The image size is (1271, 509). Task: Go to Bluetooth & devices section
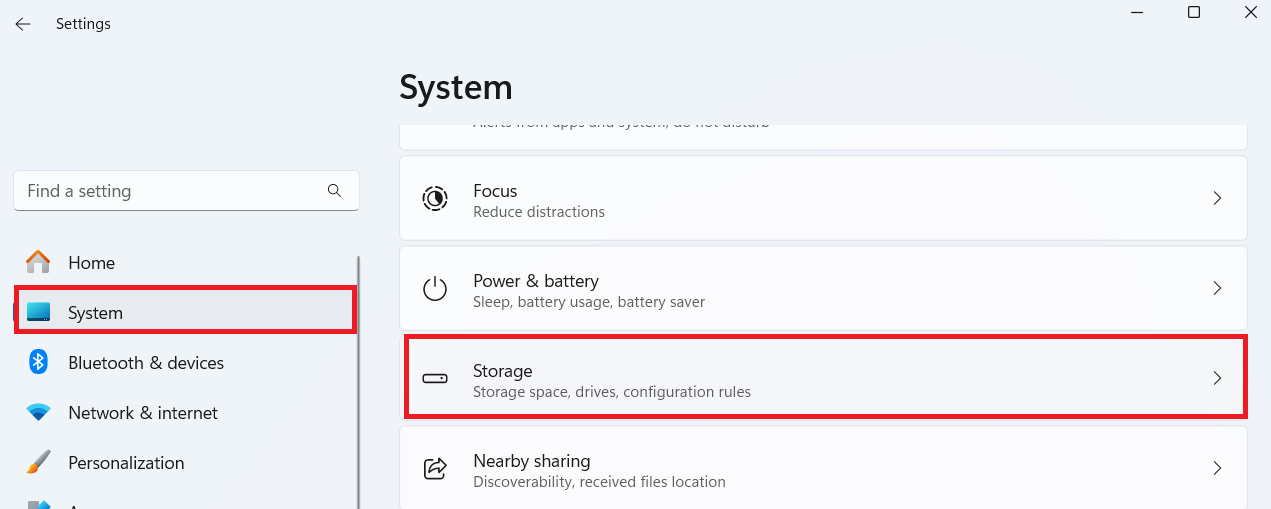(146, 363)
